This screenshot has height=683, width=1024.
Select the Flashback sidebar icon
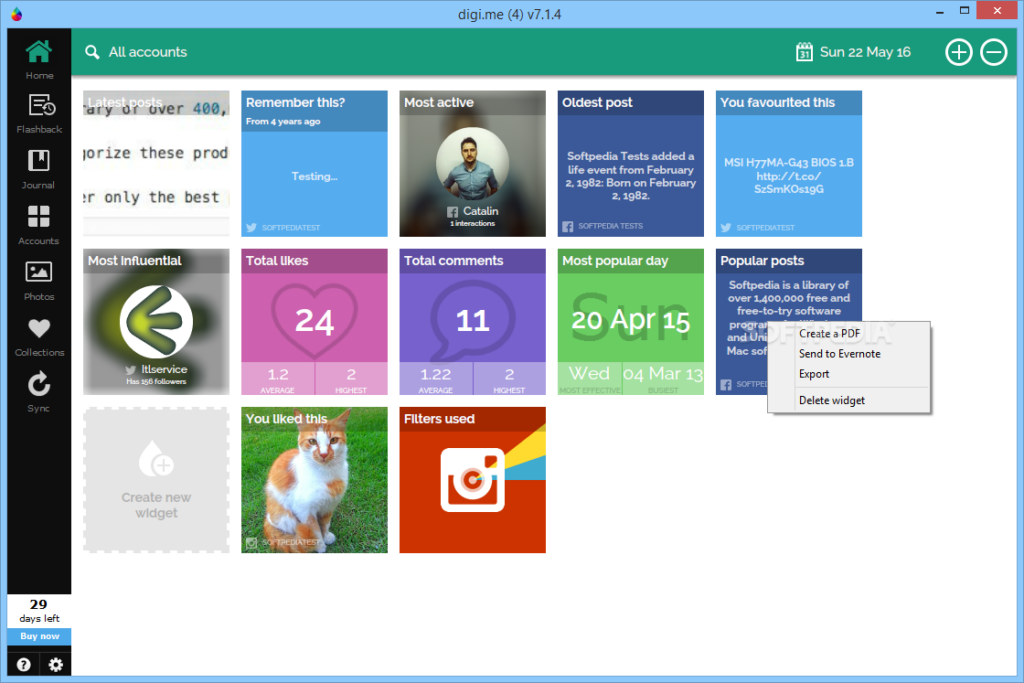[x=38, y=112]
